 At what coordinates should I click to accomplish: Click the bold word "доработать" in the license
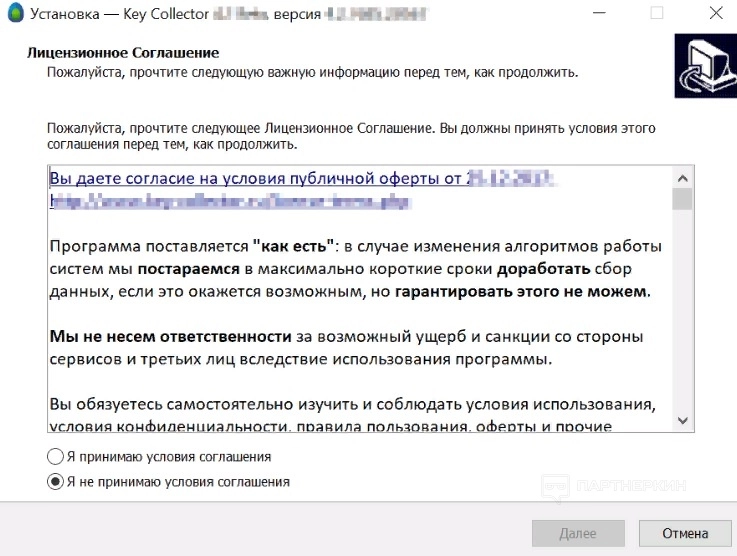coord(544,269)
